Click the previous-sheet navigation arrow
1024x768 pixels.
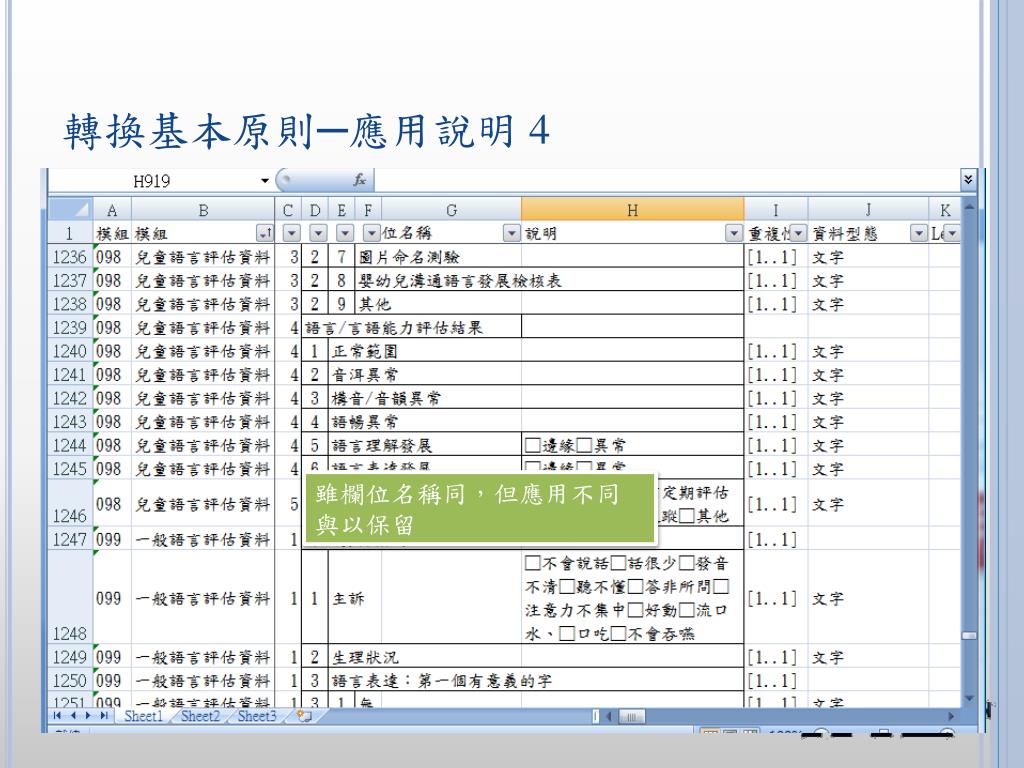click(72, 716)
